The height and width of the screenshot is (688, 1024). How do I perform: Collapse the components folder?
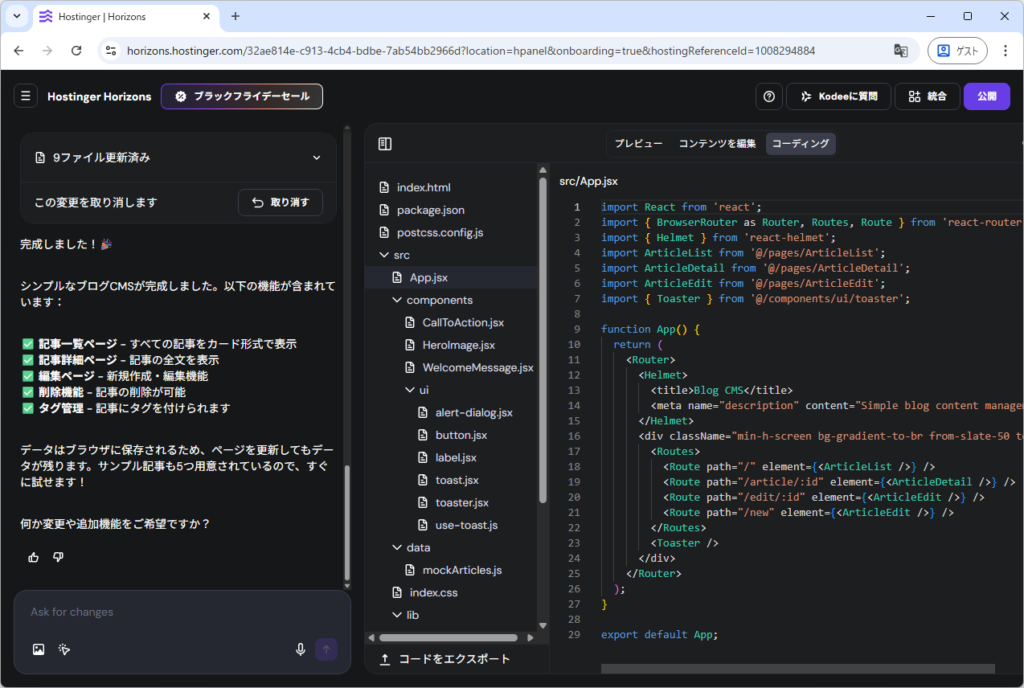(396, 300)
